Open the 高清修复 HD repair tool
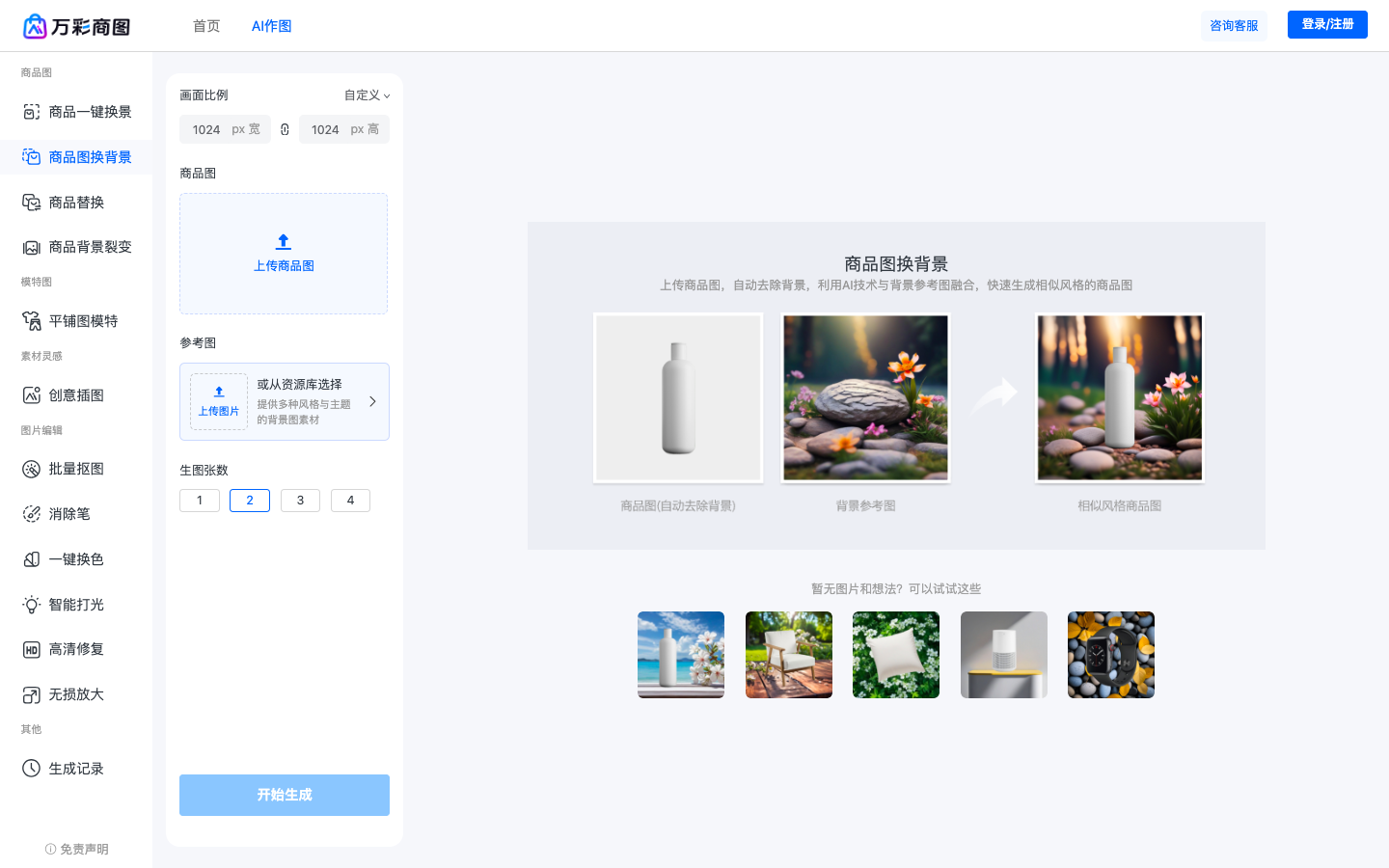This screenshot has height=868, width=1389. point(77,649)
